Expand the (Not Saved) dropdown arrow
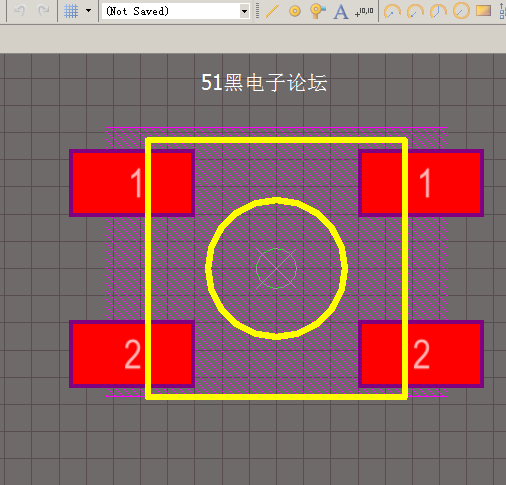506x485 pixels. pyautogui.click(x=244, y=11)
